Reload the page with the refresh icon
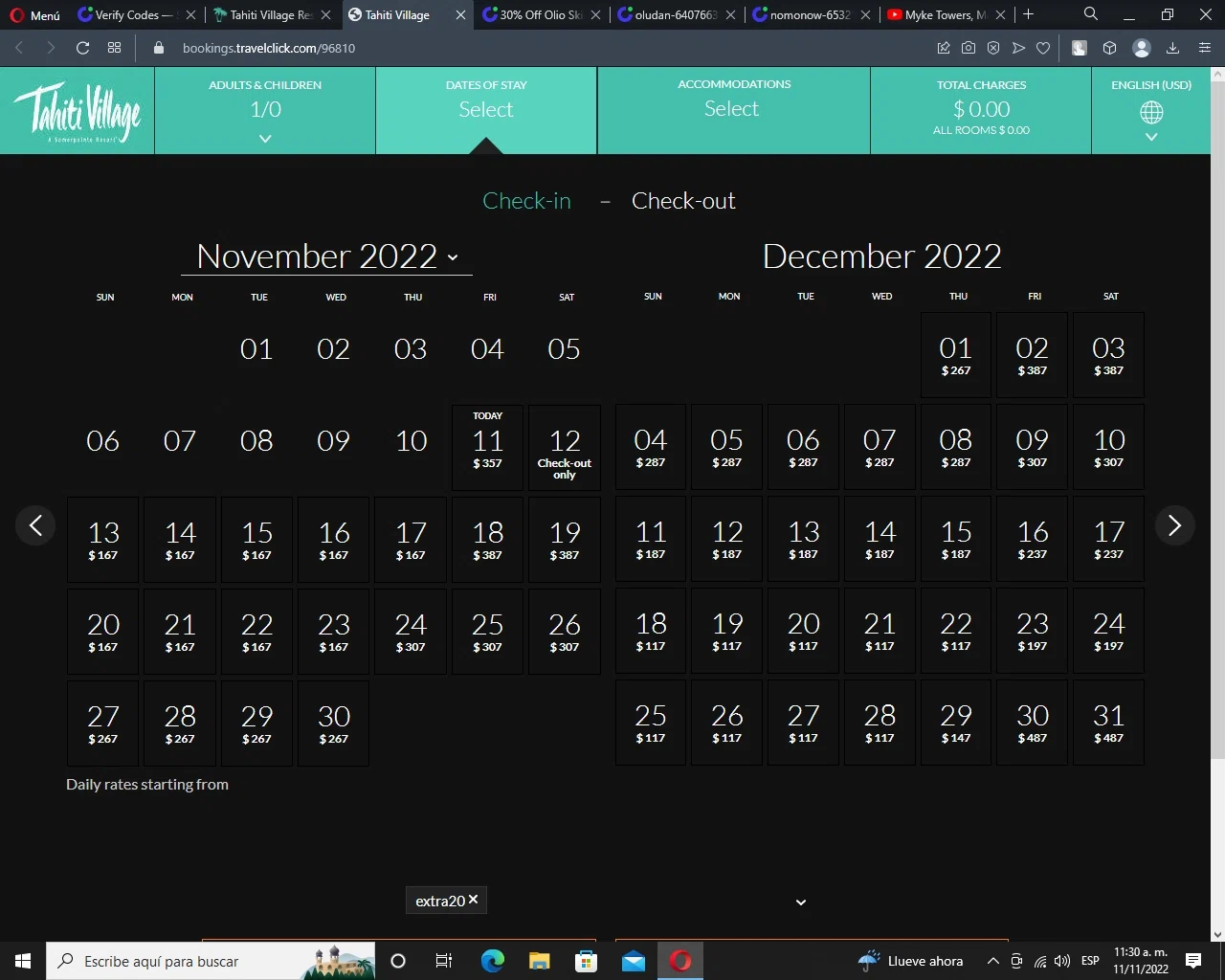Image resolution: width=1225 pixels, height=980 pixels. coord(83,48)
